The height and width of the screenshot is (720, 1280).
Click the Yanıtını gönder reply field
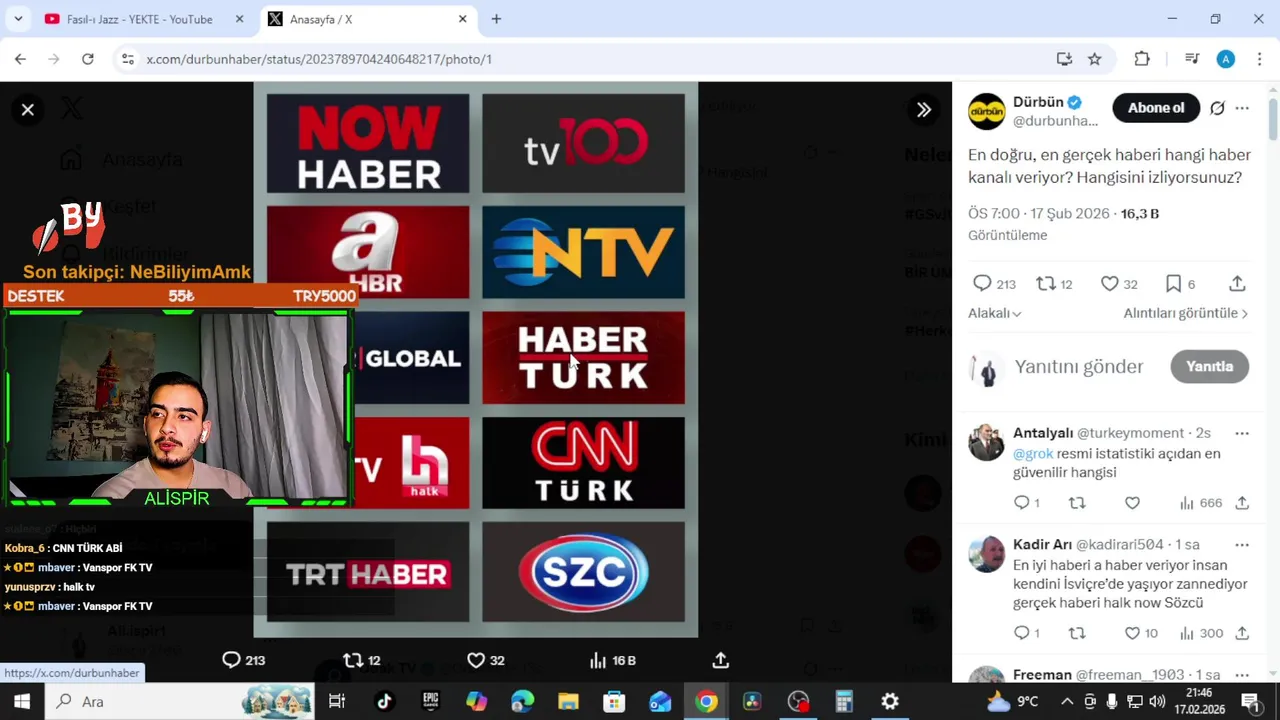1079,367
